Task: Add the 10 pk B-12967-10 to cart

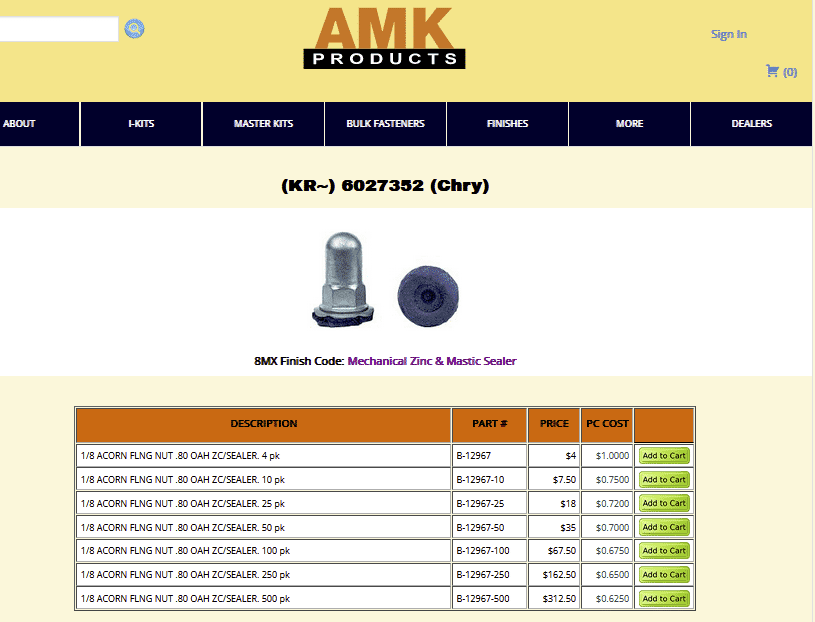Action: pyautogui.click(x=664, y=479)
